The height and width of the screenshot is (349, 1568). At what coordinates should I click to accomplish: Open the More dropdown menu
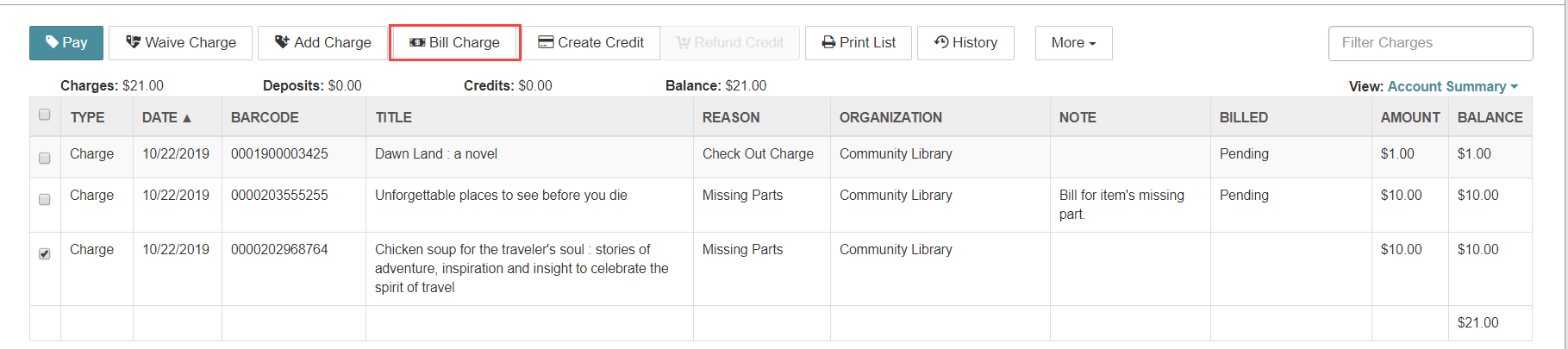pos(1073,43)
